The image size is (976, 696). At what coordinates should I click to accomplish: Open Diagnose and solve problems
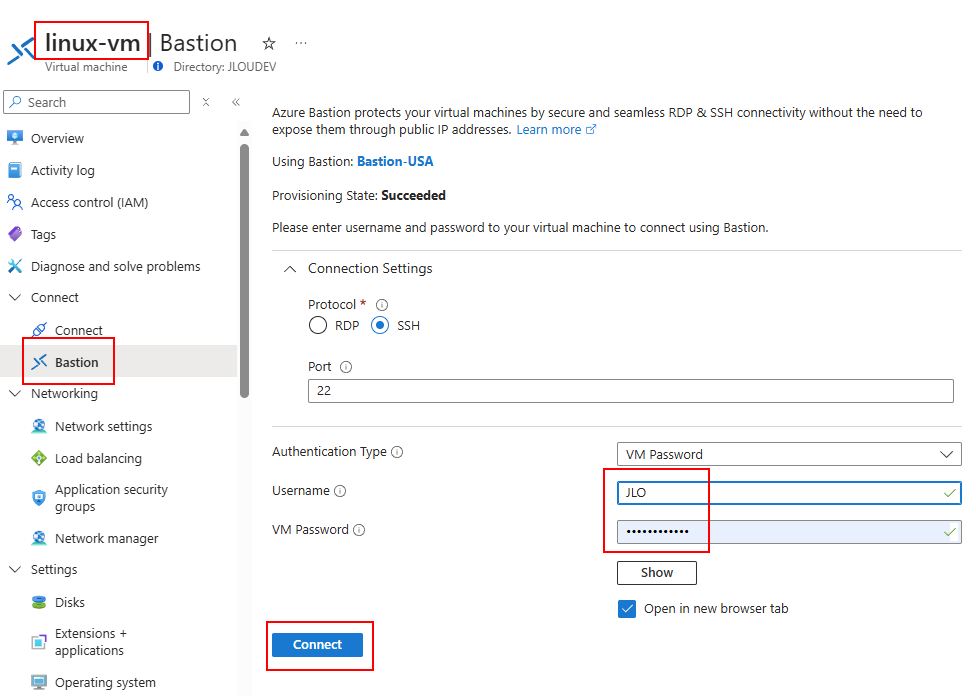click(x=116, y=266)
